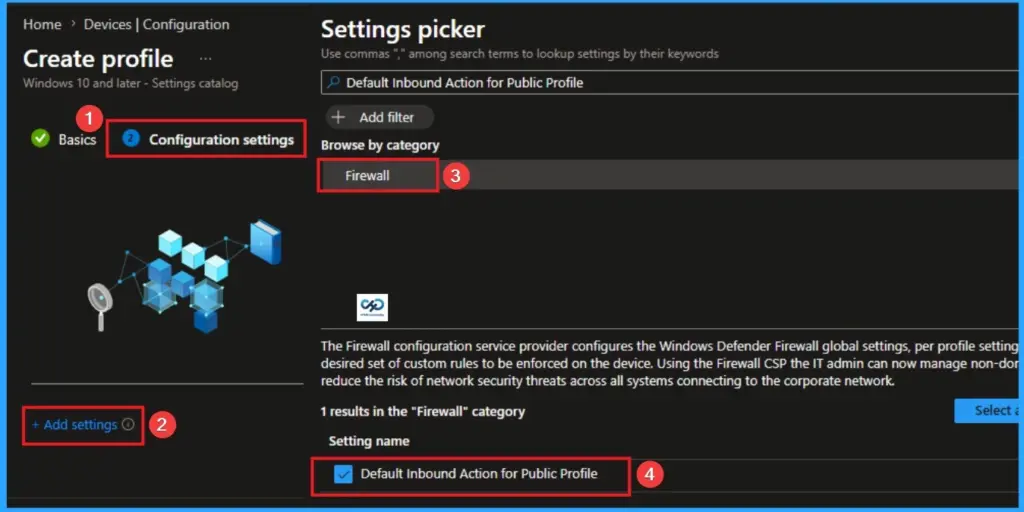Click the Create profile heading
Image resolution: width=1024 pixels, height=512 pixels.
click(x=98, y=59)
